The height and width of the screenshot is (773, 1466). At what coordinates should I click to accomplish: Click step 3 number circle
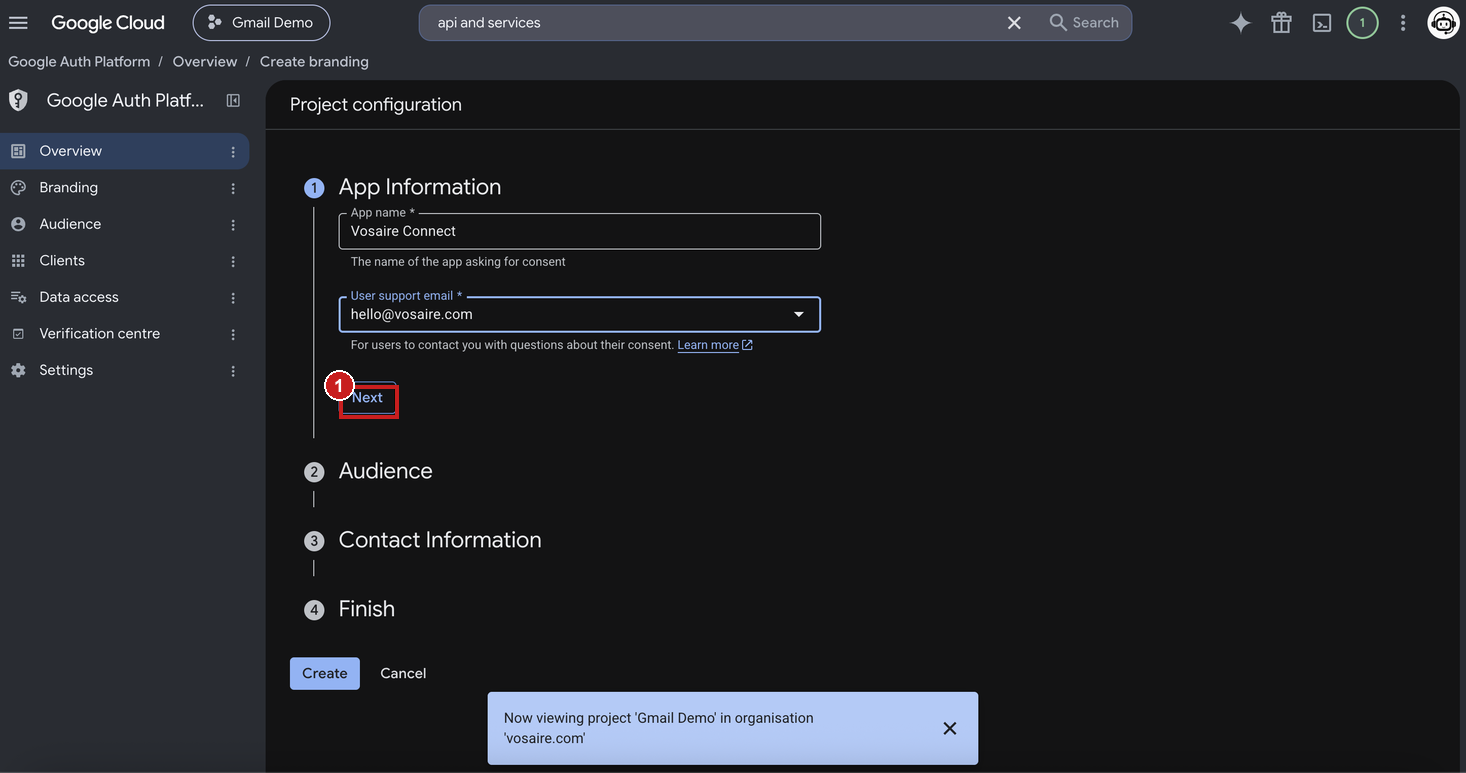pos(314,541)
